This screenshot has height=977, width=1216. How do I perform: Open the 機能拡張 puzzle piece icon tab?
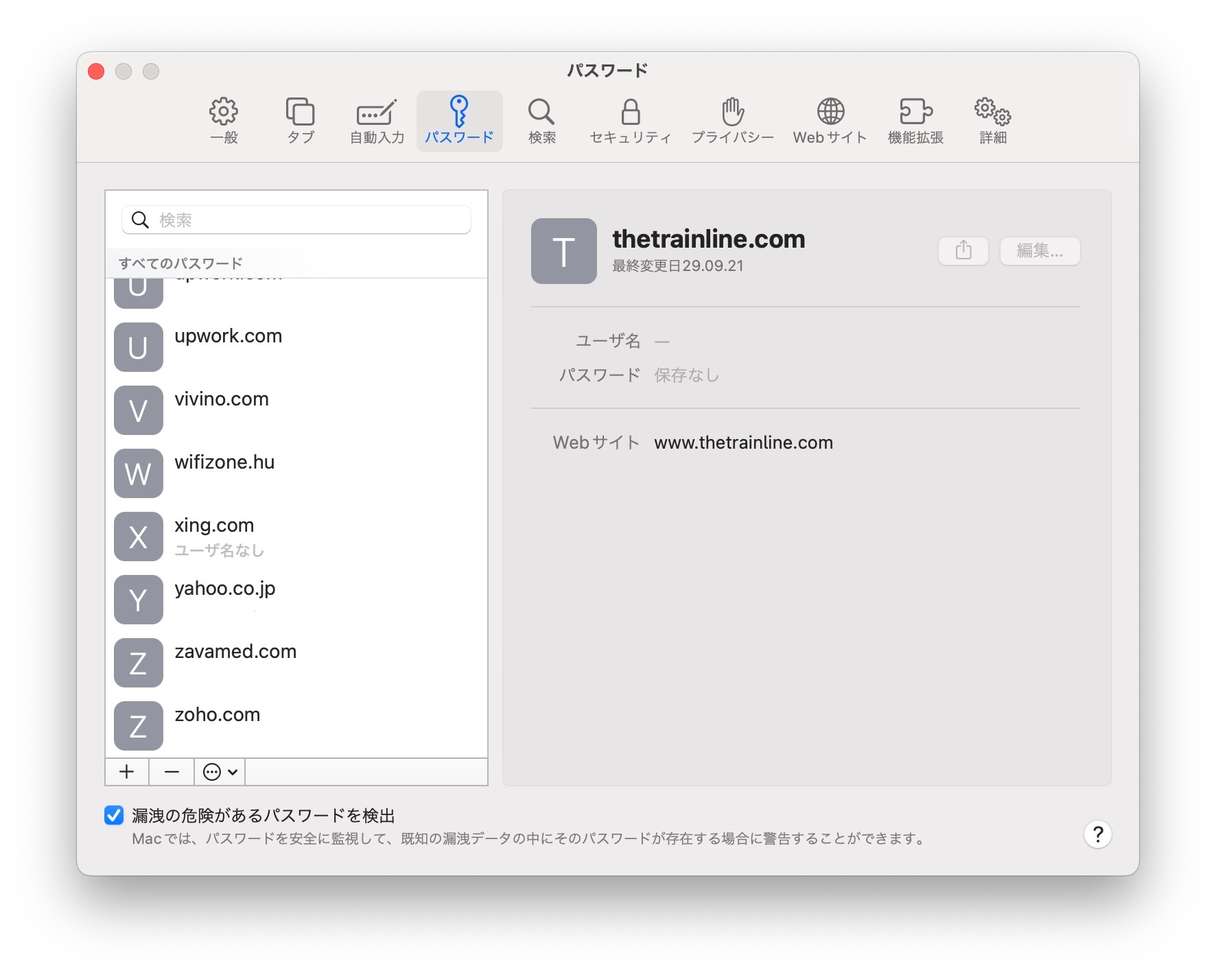click(916, 121)
